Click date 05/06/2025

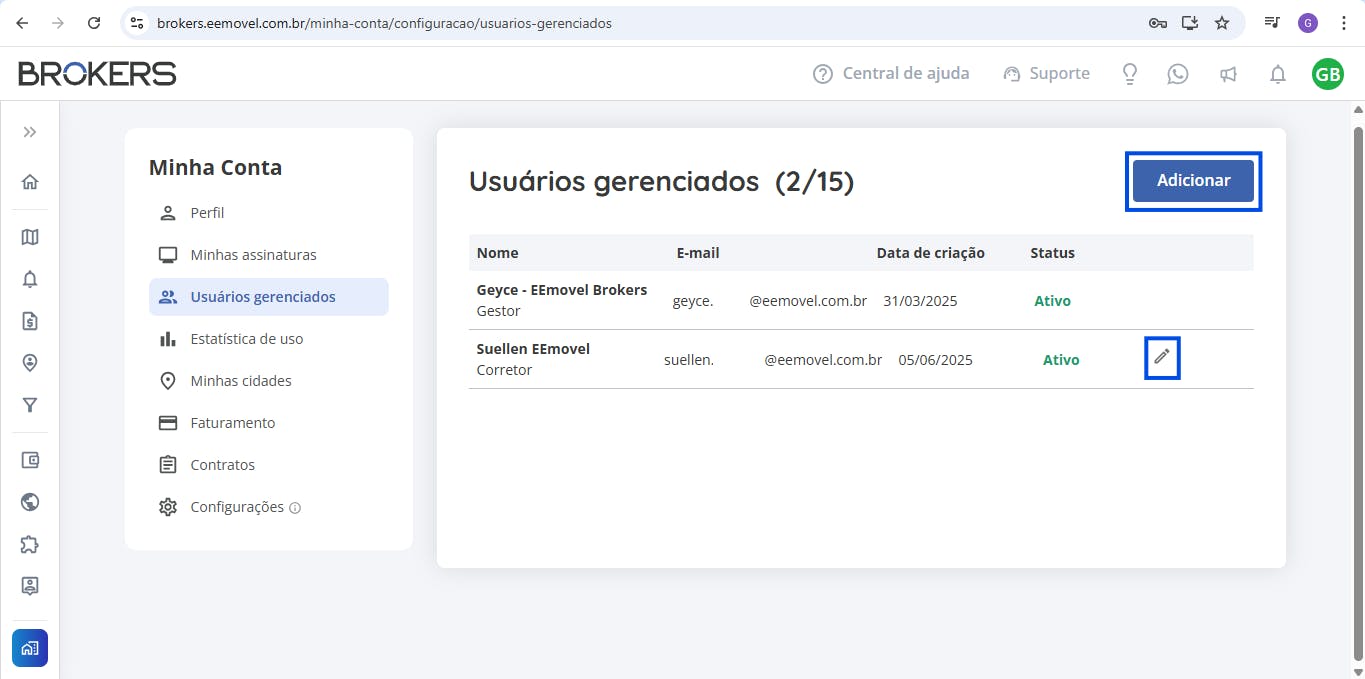(935, 360)
